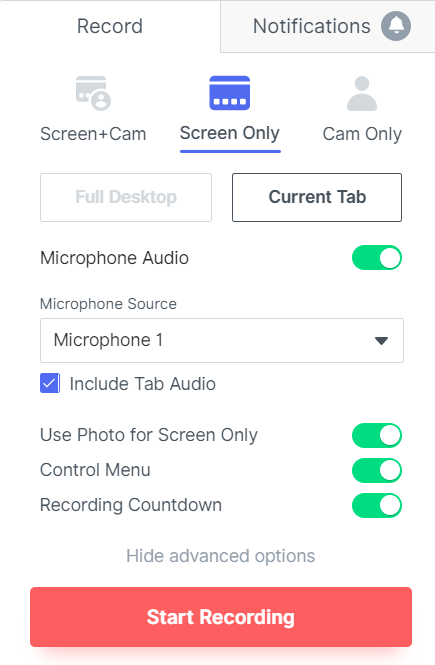435x665 pixels.
Task: Choose the Full Desktop capture button
Action: [126, 197]
